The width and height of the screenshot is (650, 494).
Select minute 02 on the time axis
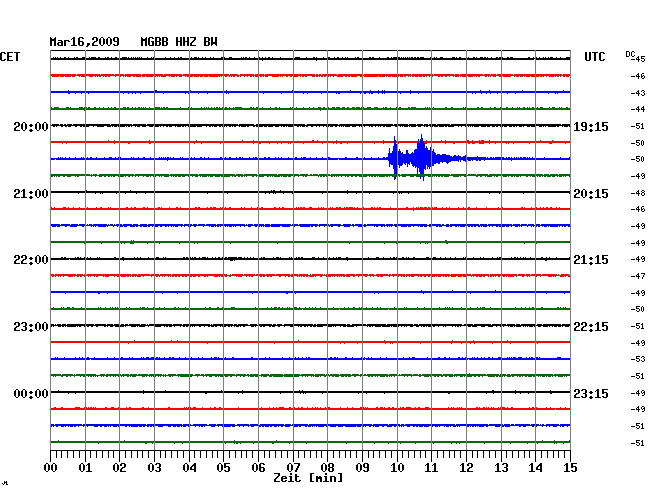119,467
